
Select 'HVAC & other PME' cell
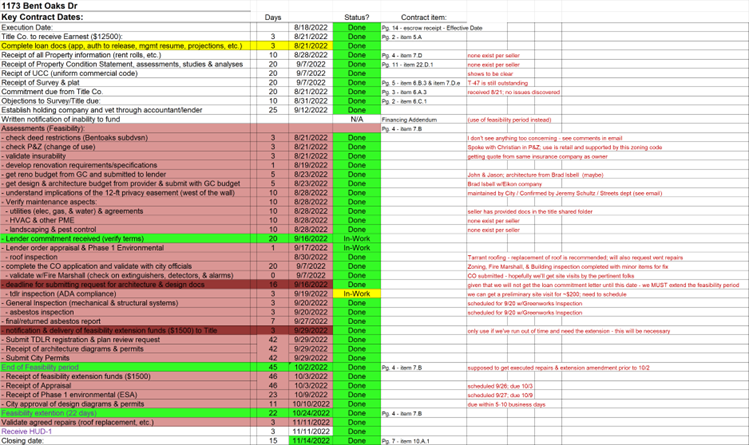coord(125,220)
